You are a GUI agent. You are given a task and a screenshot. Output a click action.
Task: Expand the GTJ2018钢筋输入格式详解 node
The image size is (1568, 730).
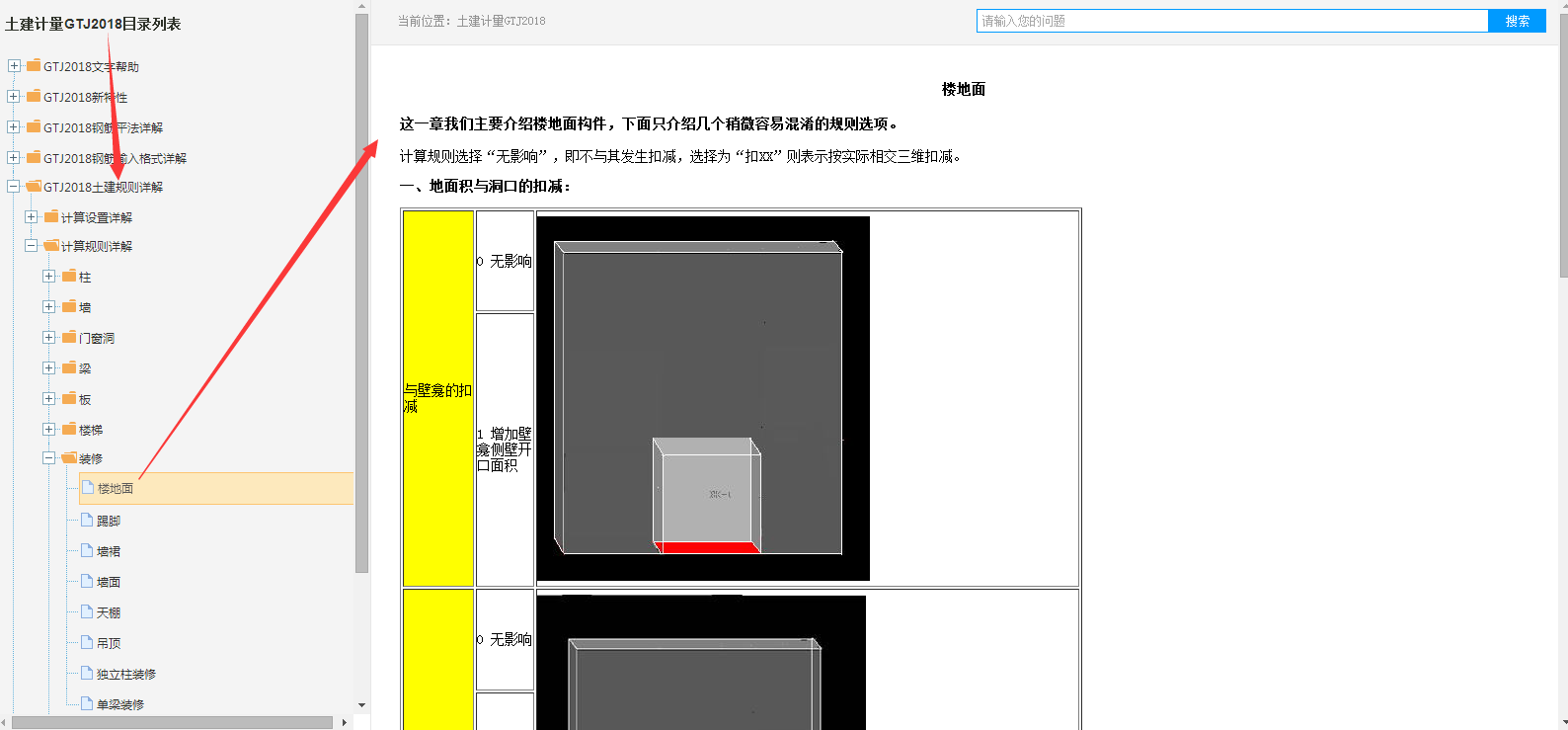point(14,158)
